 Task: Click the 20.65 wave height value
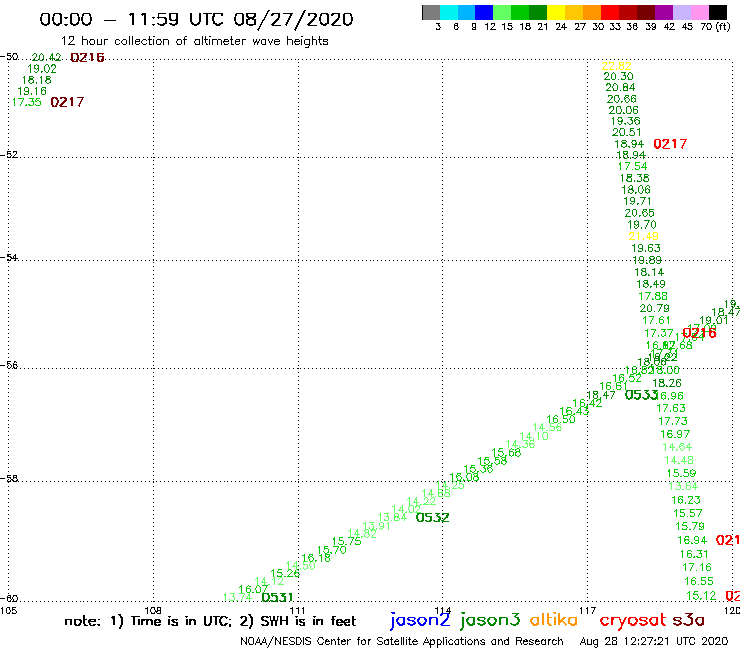[639, 213]
